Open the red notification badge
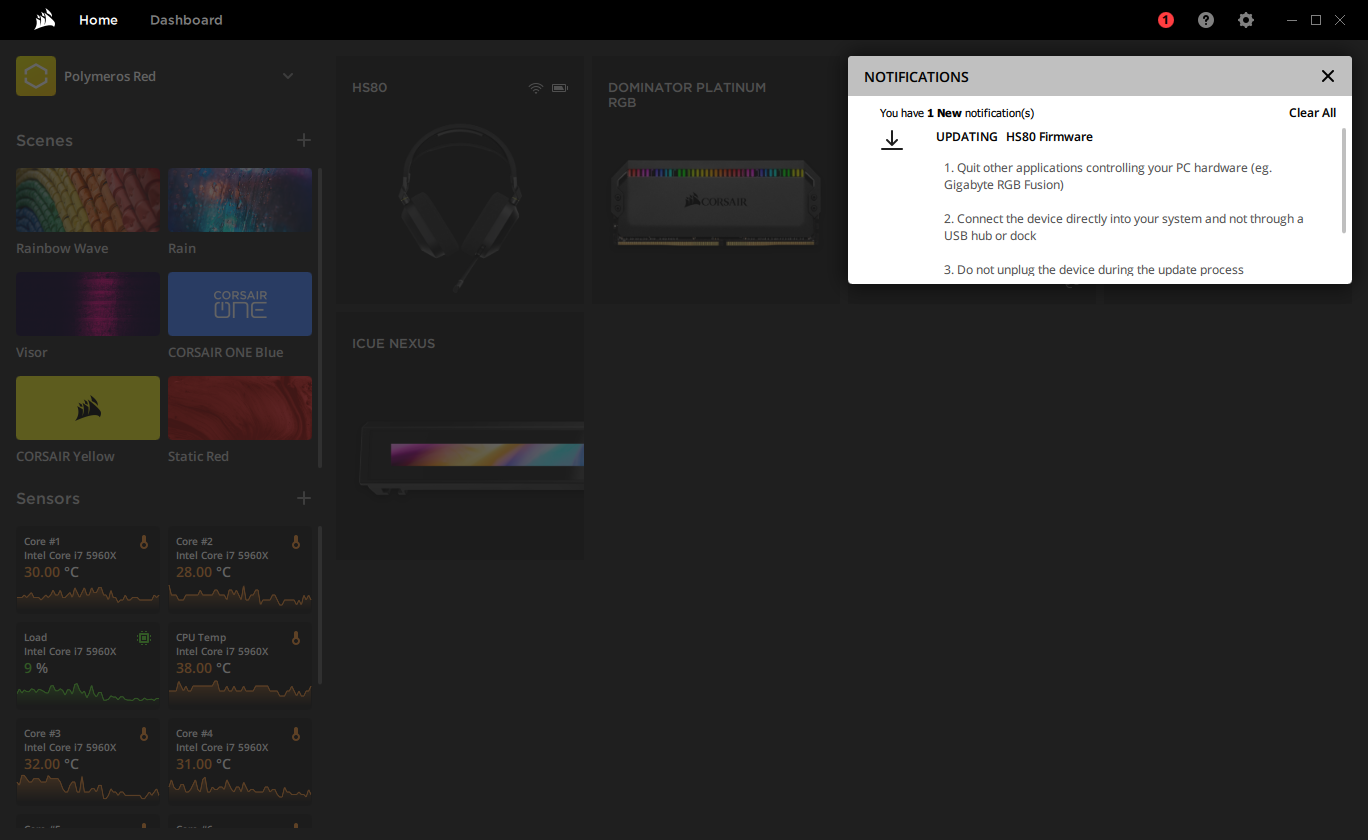This screenshot has width=1368, height=840. point(1166,20)
